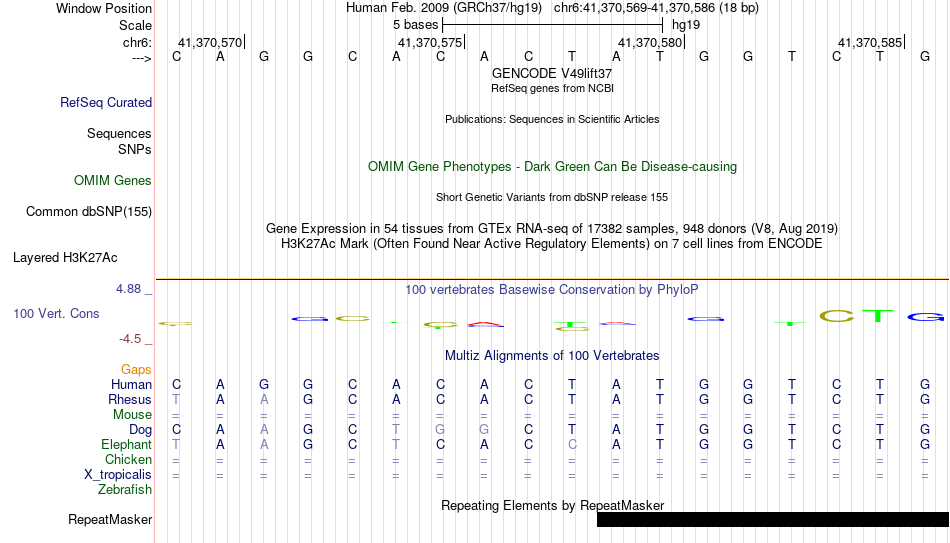950x543 pixels.
Task: Click '100 vertebrates Basewise Conservation by PhyloP' title
Action: coord(552,290)
